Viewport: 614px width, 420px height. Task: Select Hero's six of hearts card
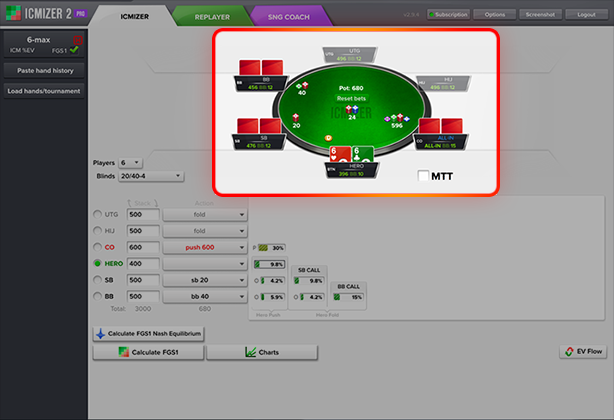pos(340,155)
